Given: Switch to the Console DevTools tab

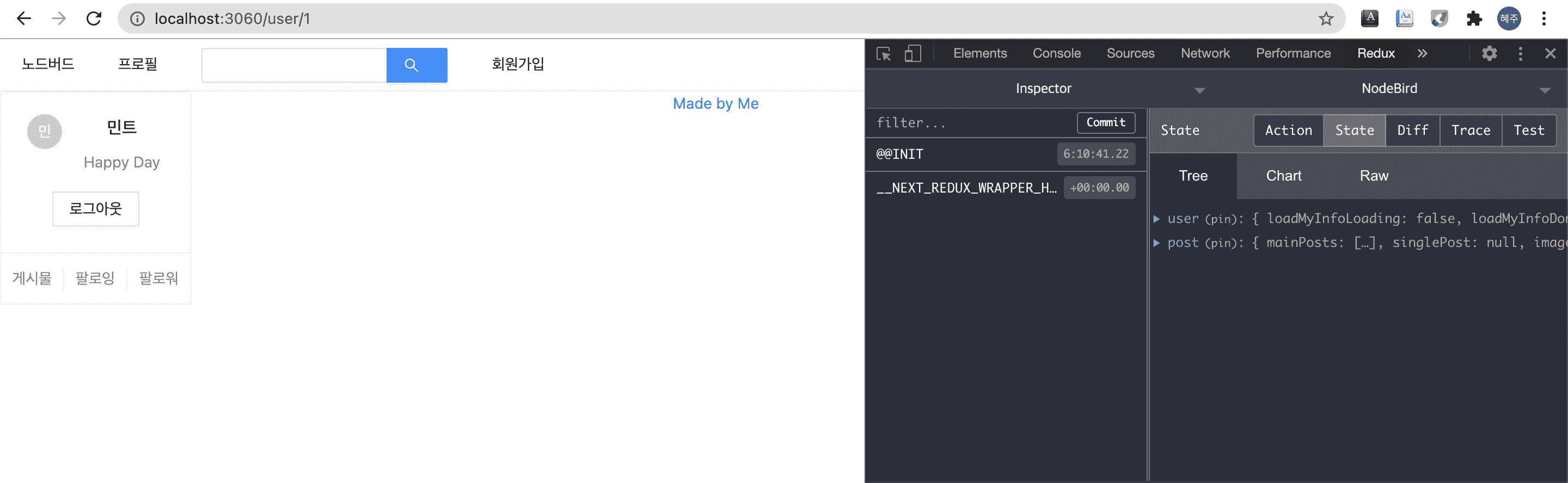Looking at the screenshot, I should 1057,53.
